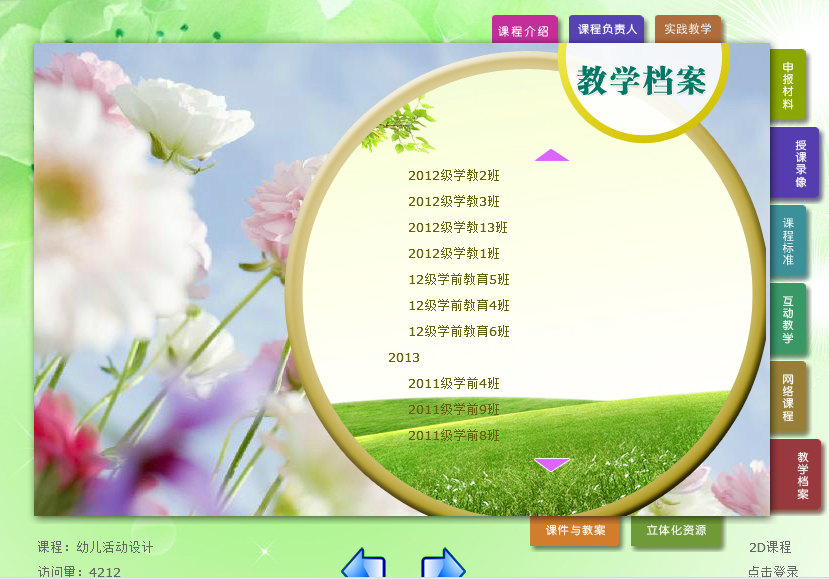Image resolution: width=829 pixels, height=579 pixels.
Task: Open the 12级学前教育4班 entry
Action: pyautogui.click(x=459, y=305)
